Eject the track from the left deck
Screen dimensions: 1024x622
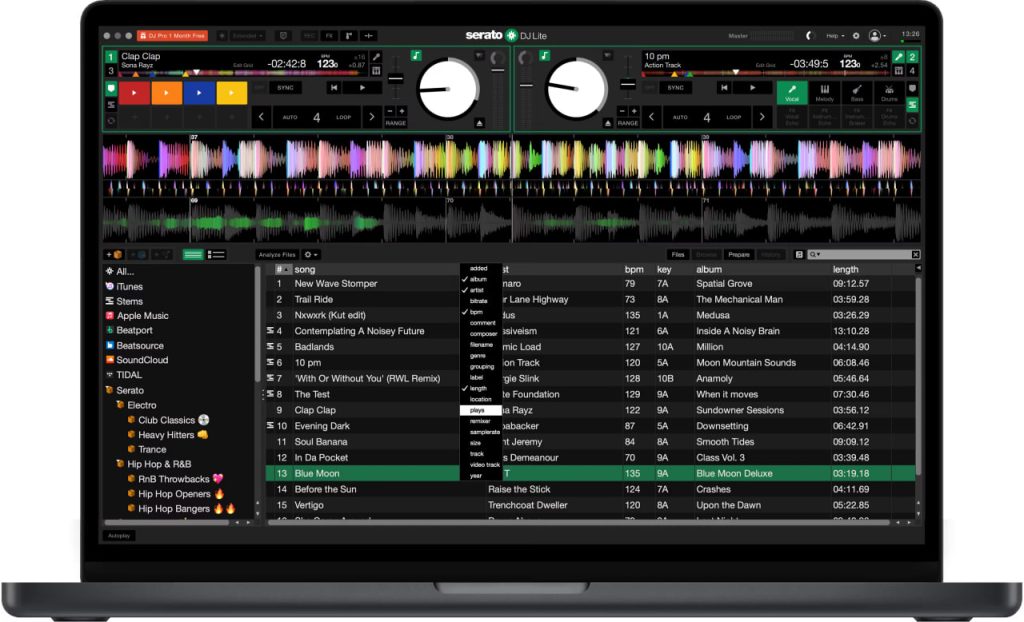pyautogui.click(x=479, y=123)
